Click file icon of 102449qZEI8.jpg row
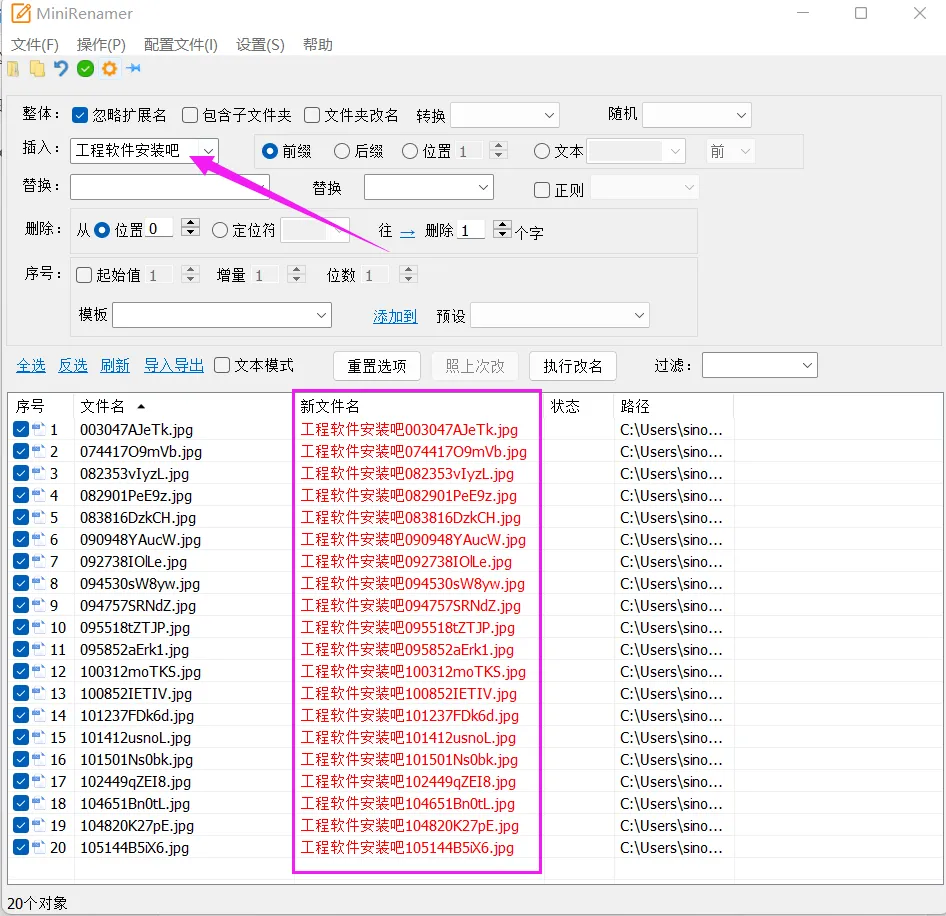Screen dimensions: 946x916 (39, 781)
